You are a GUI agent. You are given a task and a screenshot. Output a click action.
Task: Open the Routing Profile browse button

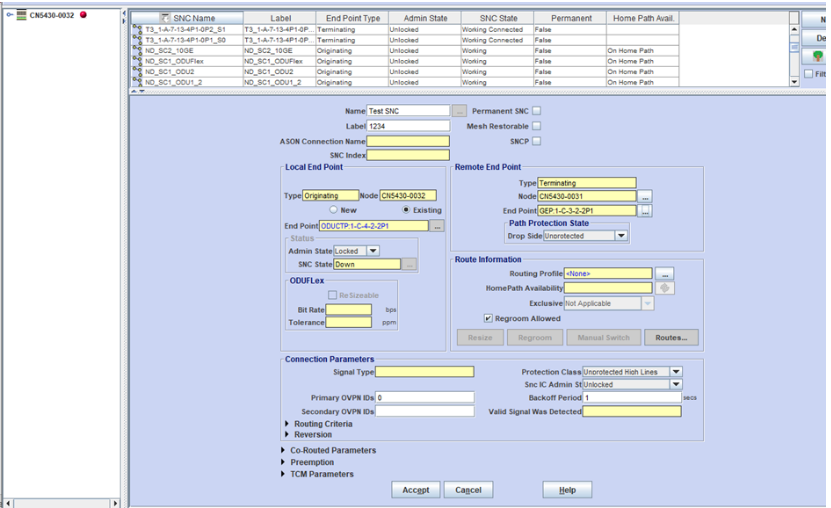[665, 274]
